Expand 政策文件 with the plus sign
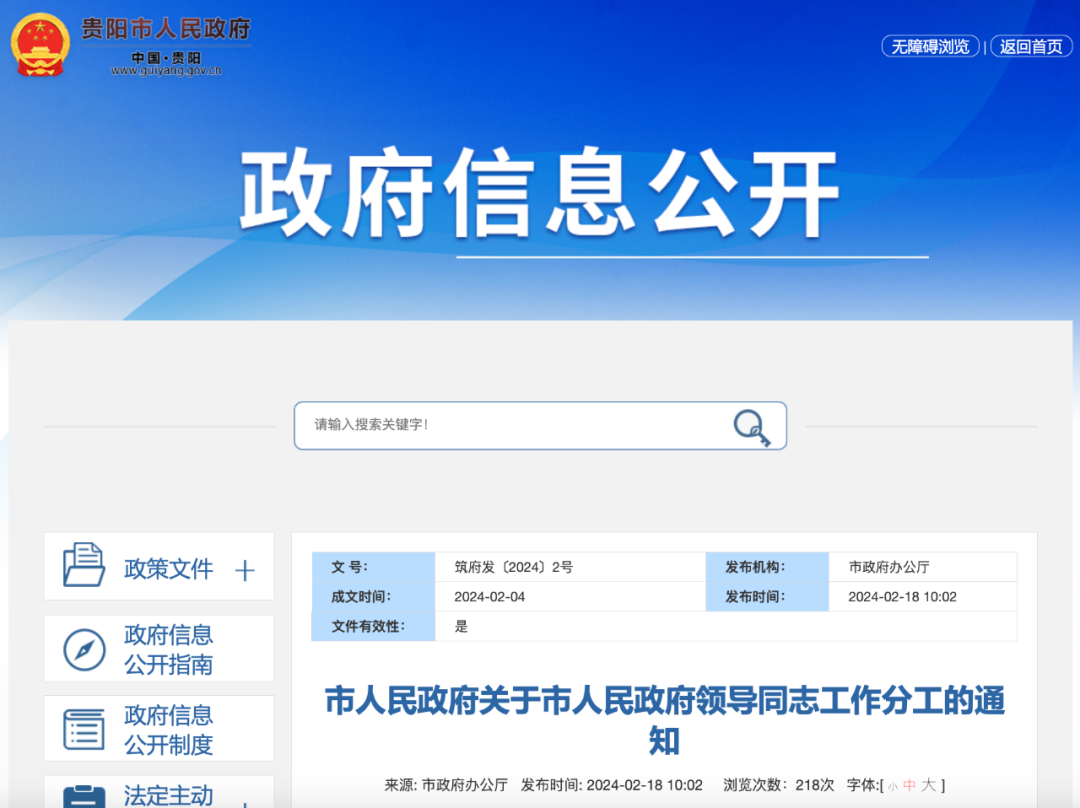The image size is (1080, 808). click(x=244, y=571)
